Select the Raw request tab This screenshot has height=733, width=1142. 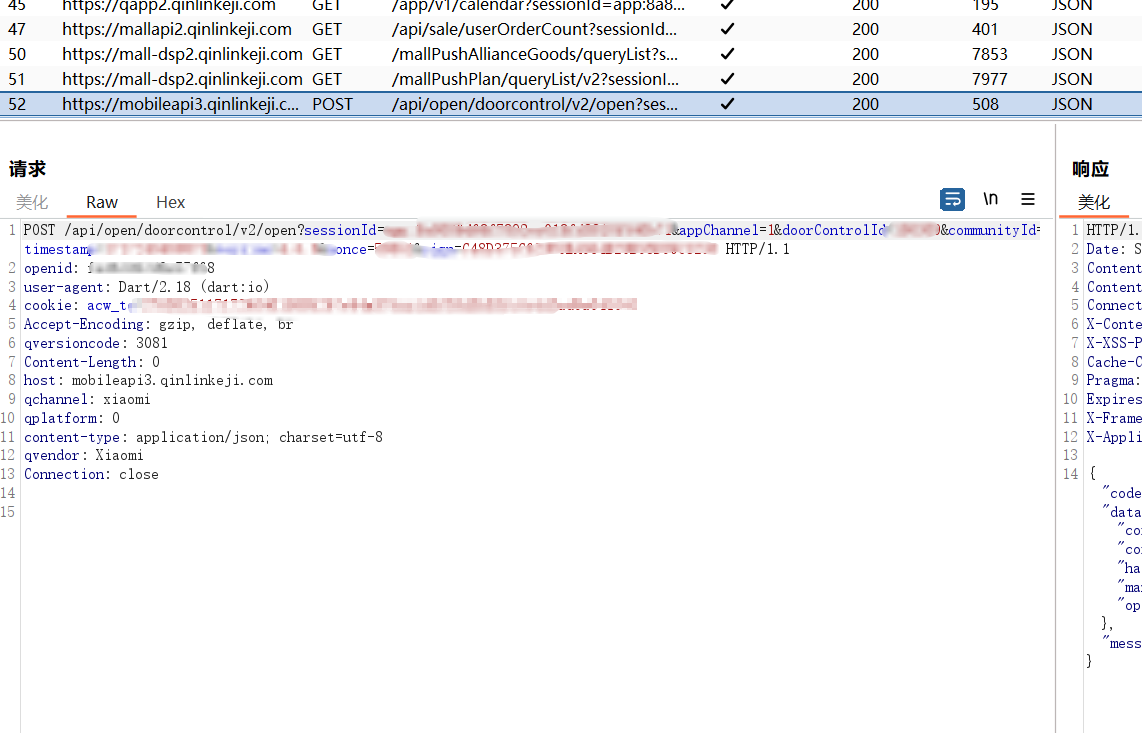pos(101,202)
